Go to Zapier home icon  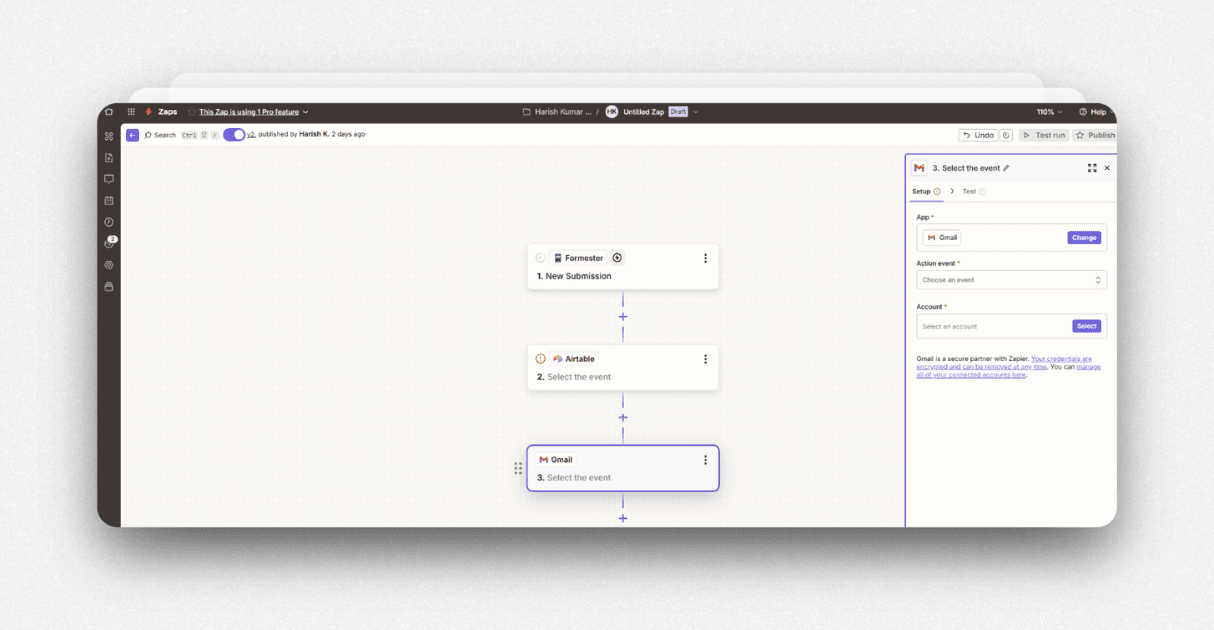pos(109,112)
